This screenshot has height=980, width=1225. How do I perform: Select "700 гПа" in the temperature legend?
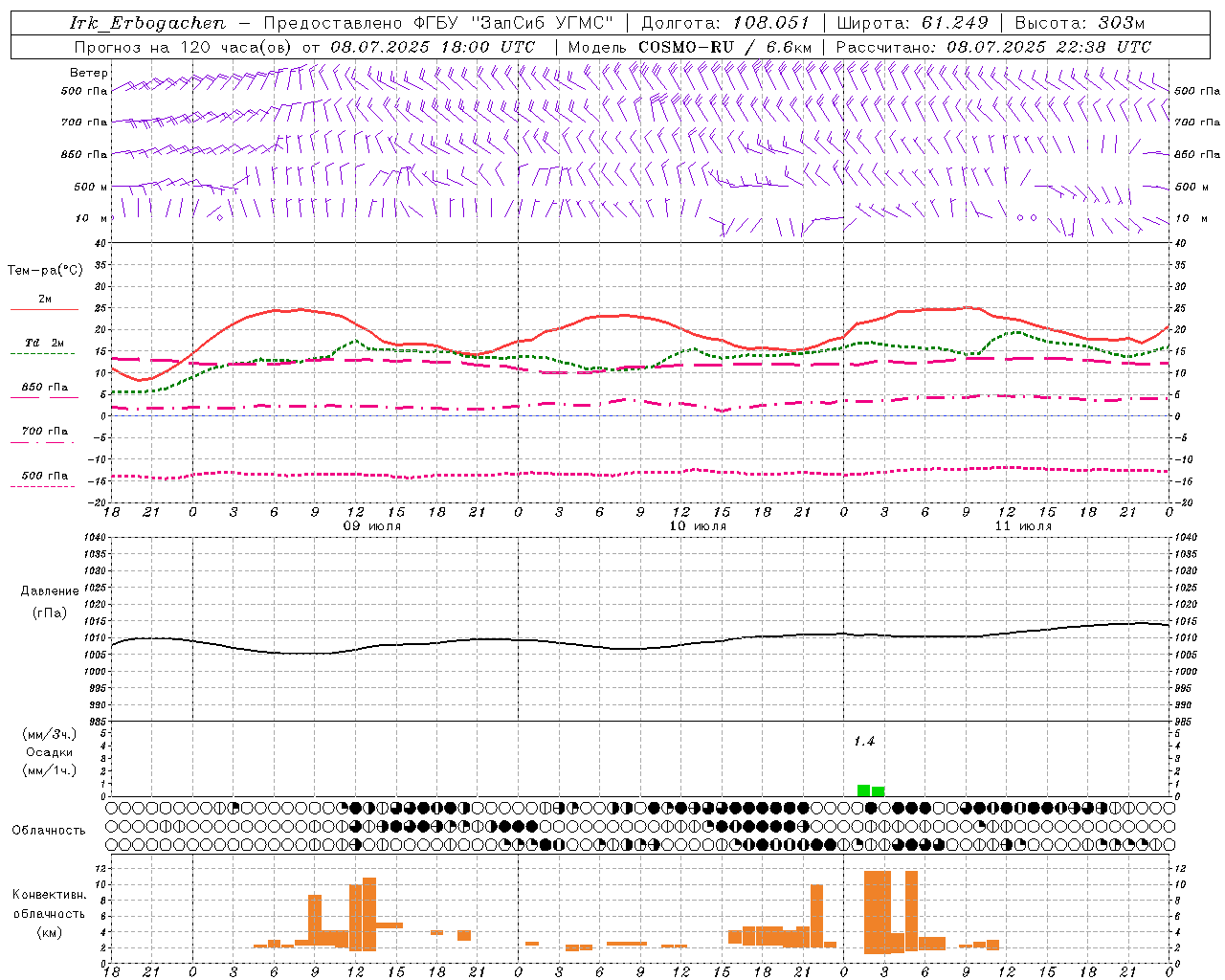coord(45,431)
